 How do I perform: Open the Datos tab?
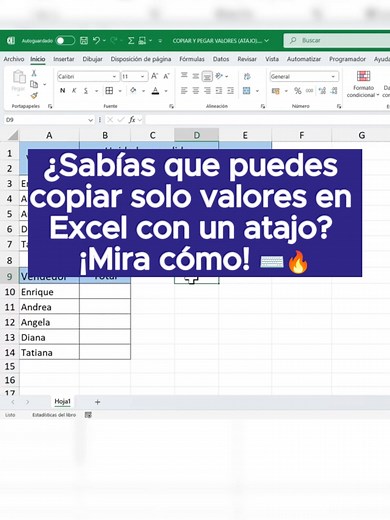click(221, 59)
